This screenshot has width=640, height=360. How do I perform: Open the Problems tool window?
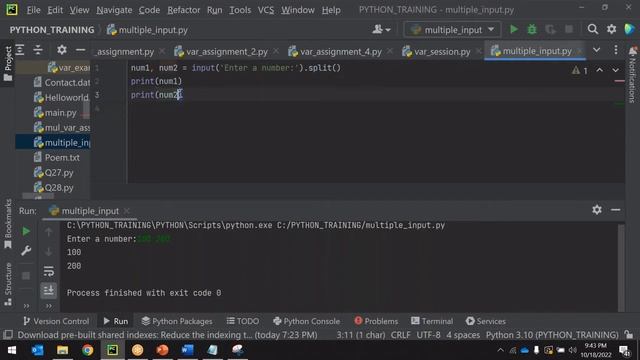(376, 321)
